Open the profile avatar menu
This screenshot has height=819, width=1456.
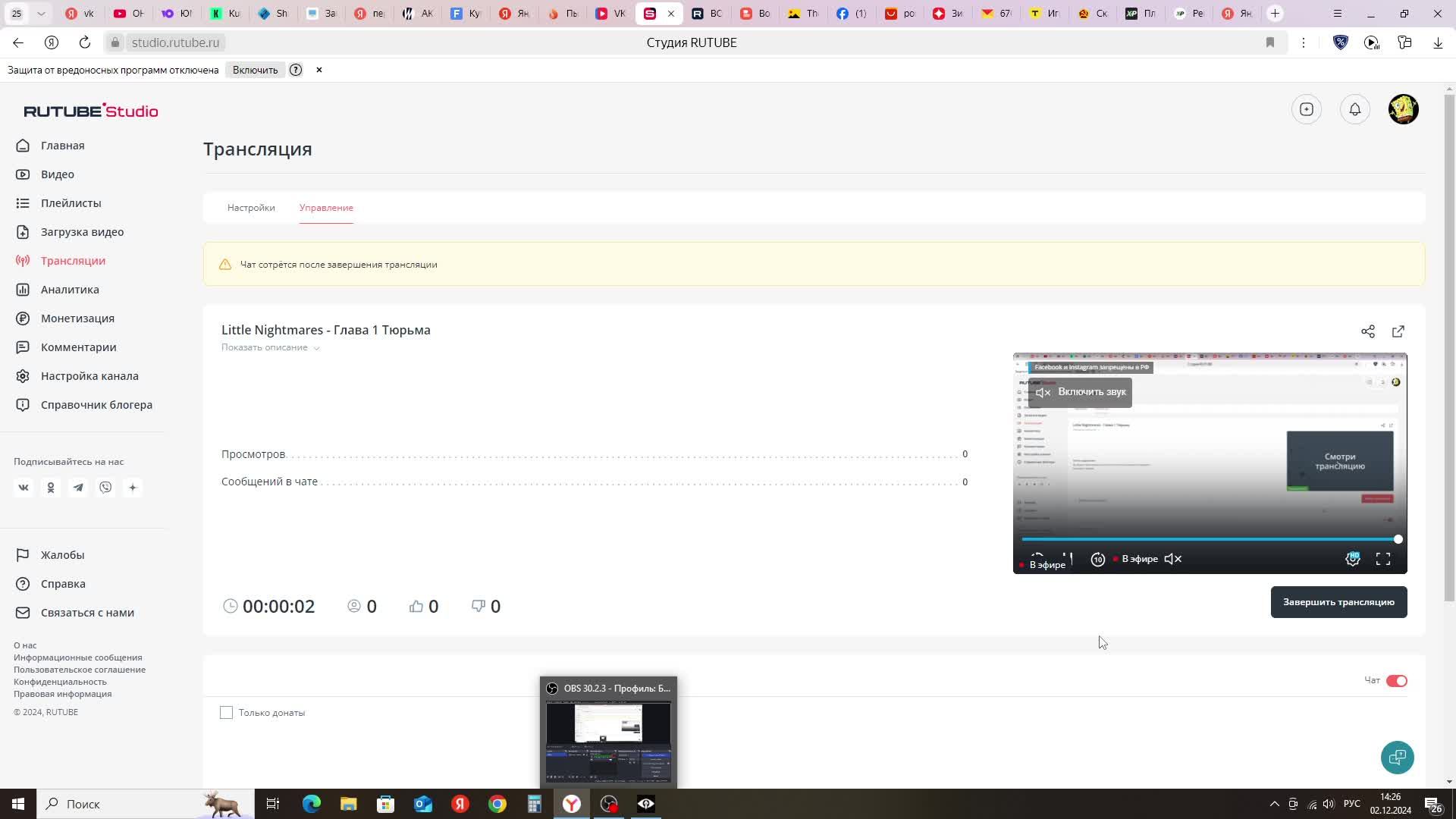(x=1404, y=109)
